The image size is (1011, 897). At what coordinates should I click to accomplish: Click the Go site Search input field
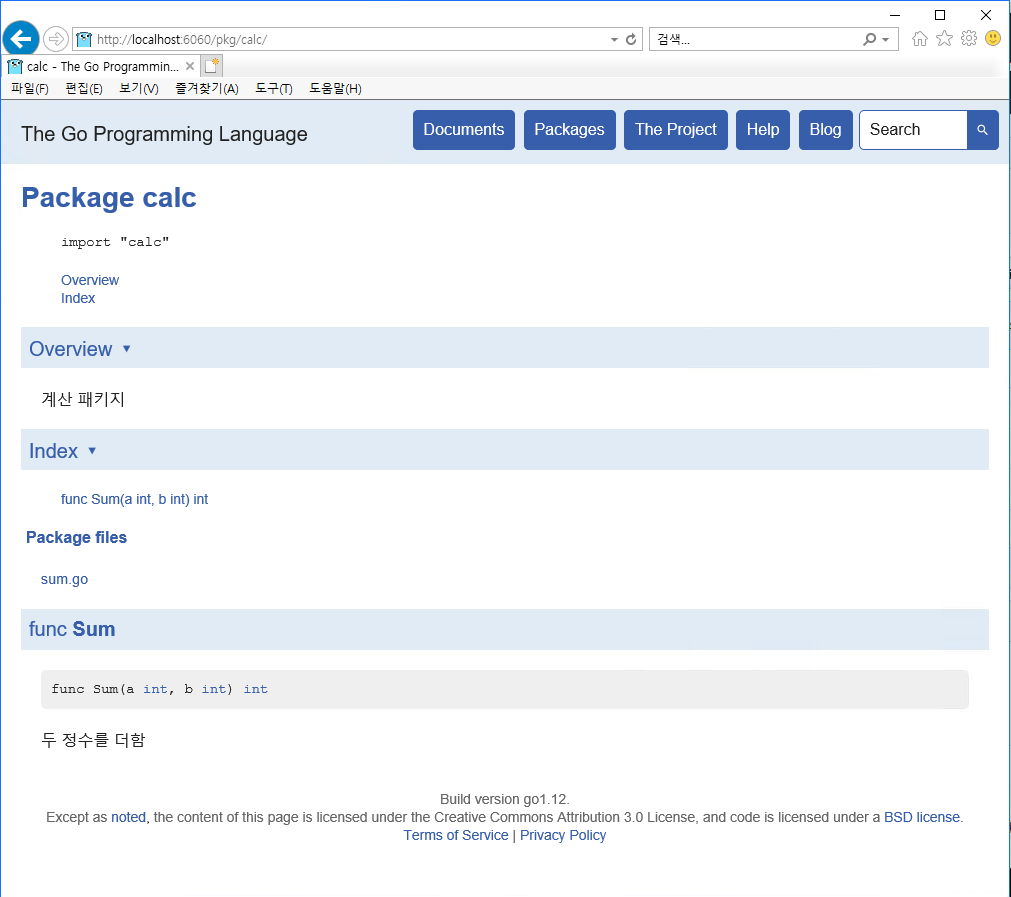point(913,130)
